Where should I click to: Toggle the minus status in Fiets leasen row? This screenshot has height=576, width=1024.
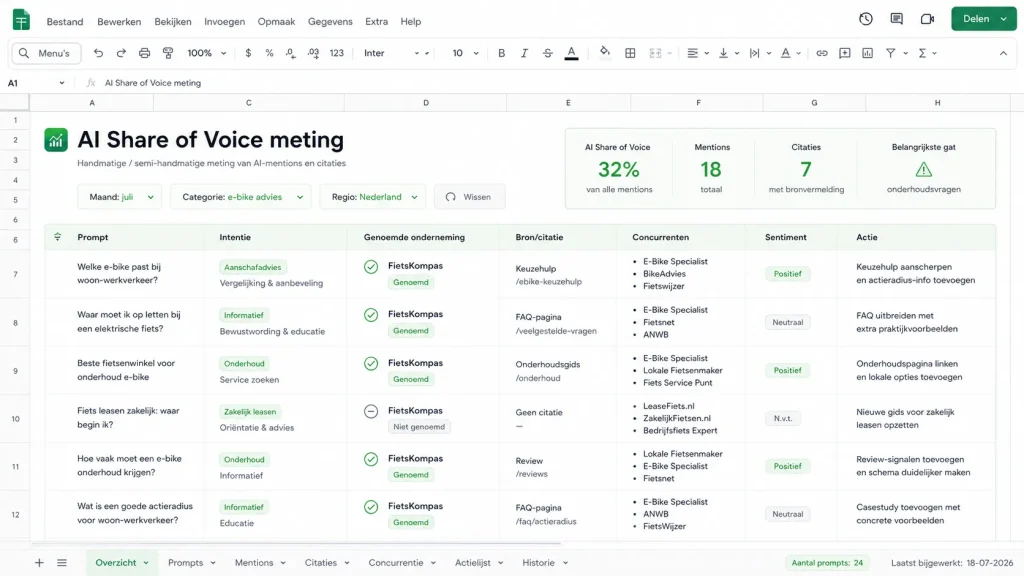click(371, 411)
